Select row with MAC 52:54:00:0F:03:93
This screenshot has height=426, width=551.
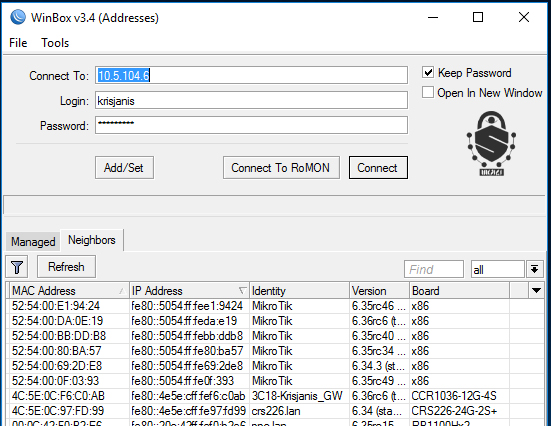point(275,381)
